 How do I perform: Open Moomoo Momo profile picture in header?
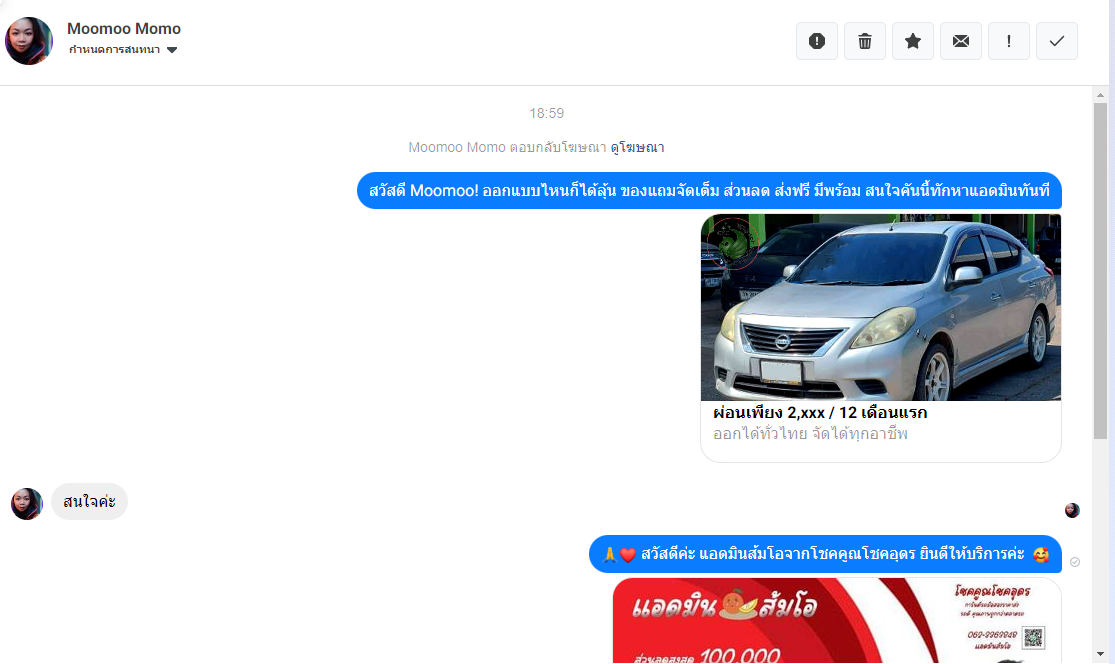[29, 41]
